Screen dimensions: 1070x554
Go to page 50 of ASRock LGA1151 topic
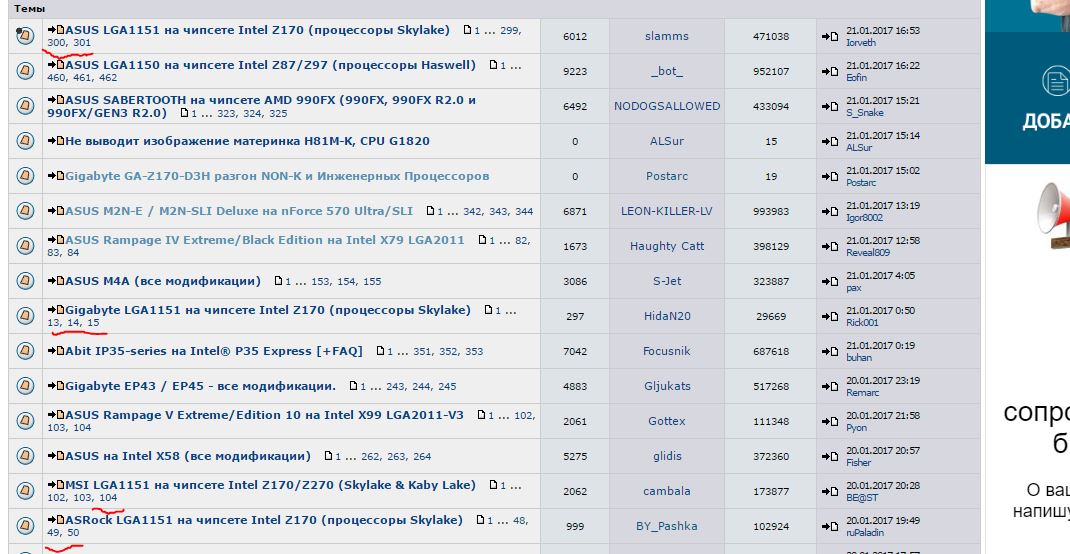point(74,533)
